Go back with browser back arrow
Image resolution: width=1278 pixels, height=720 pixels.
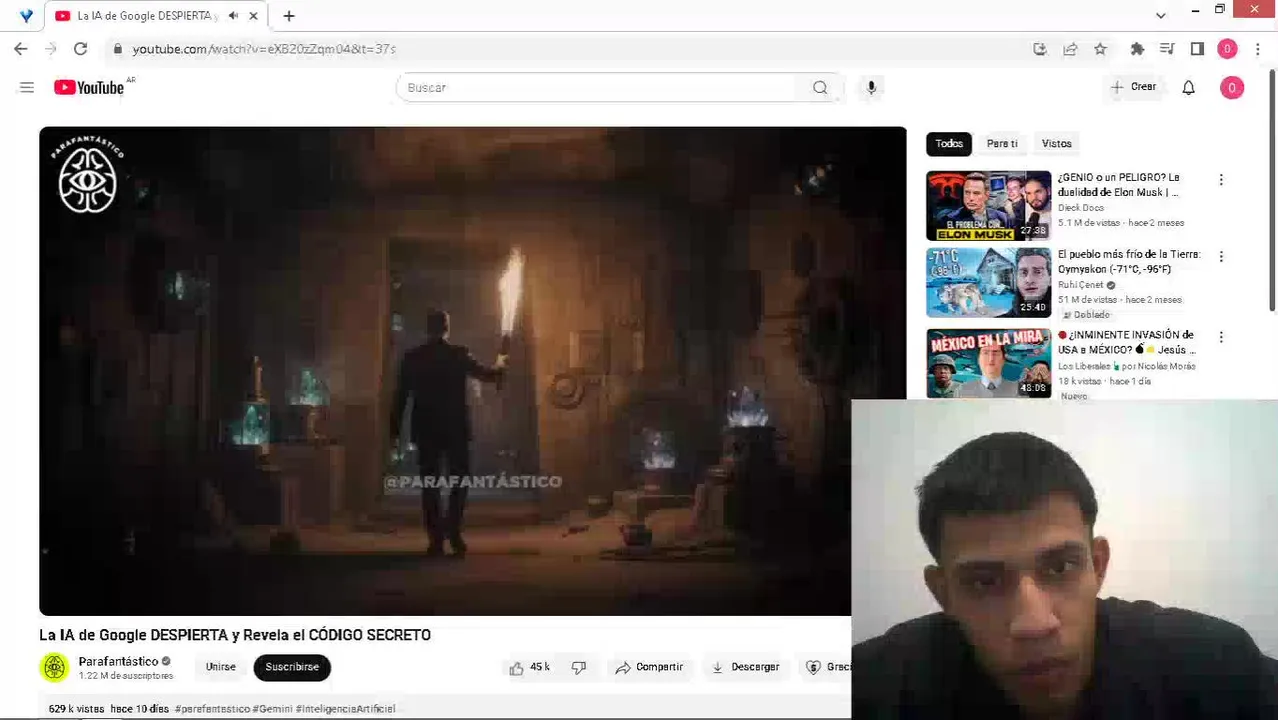click(x=21, y=49)
